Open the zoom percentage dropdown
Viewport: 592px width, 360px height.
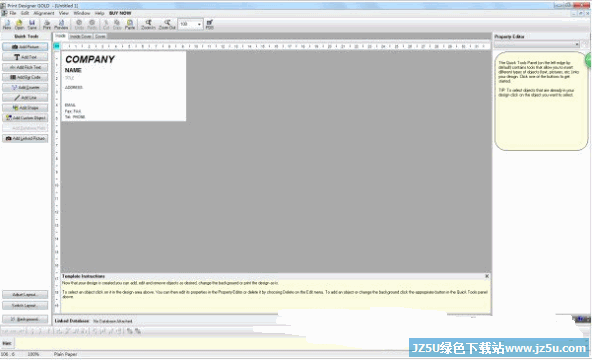pyautogui.click(x=199, y=24)
